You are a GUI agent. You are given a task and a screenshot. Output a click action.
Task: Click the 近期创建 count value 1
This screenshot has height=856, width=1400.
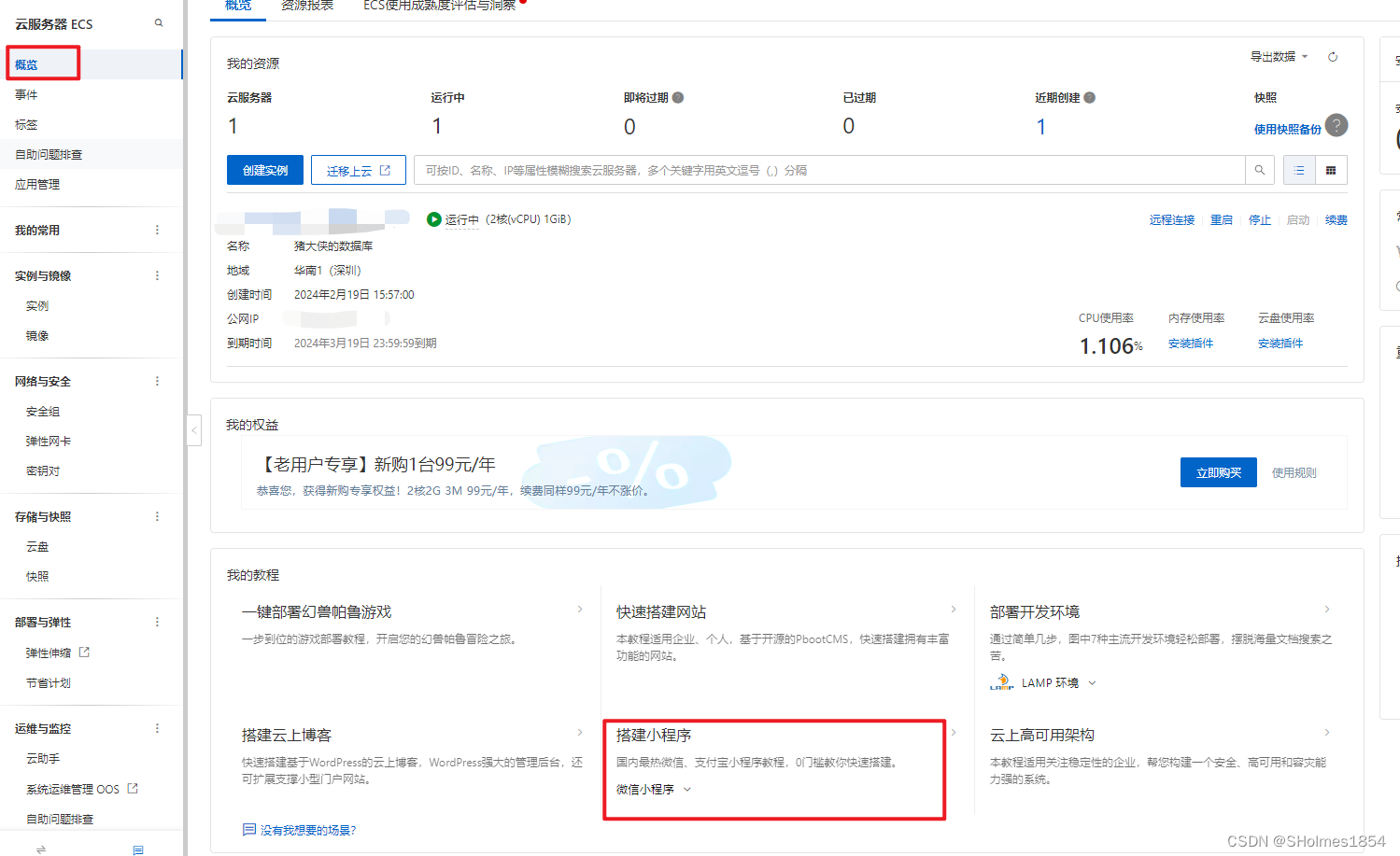coord(1041,126)
